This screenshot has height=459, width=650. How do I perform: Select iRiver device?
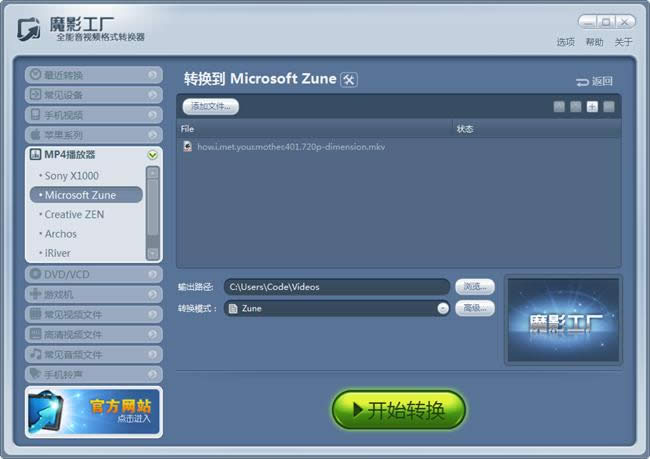coord(57,253)
